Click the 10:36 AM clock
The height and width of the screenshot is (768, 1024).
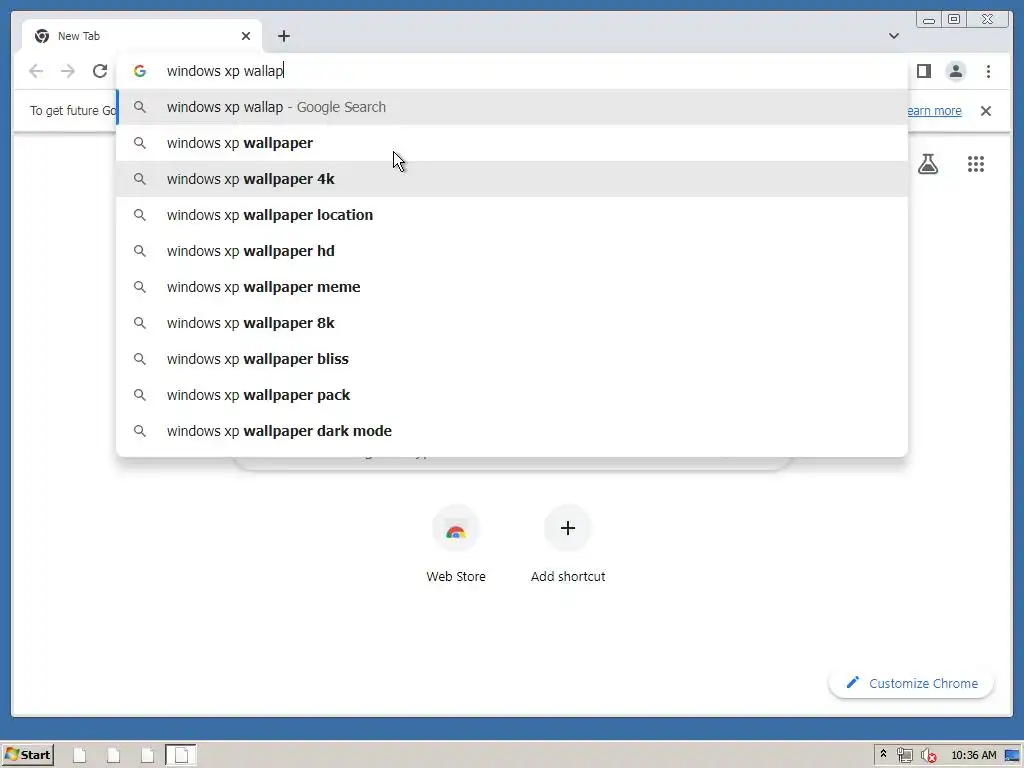click(x=974, y=755)
